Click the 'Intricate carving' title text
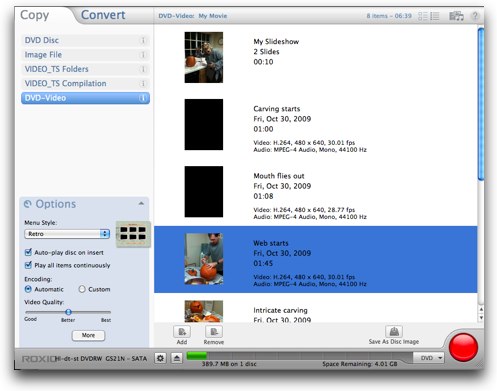Viewport: 497px width, 391px height. [280, 310]
